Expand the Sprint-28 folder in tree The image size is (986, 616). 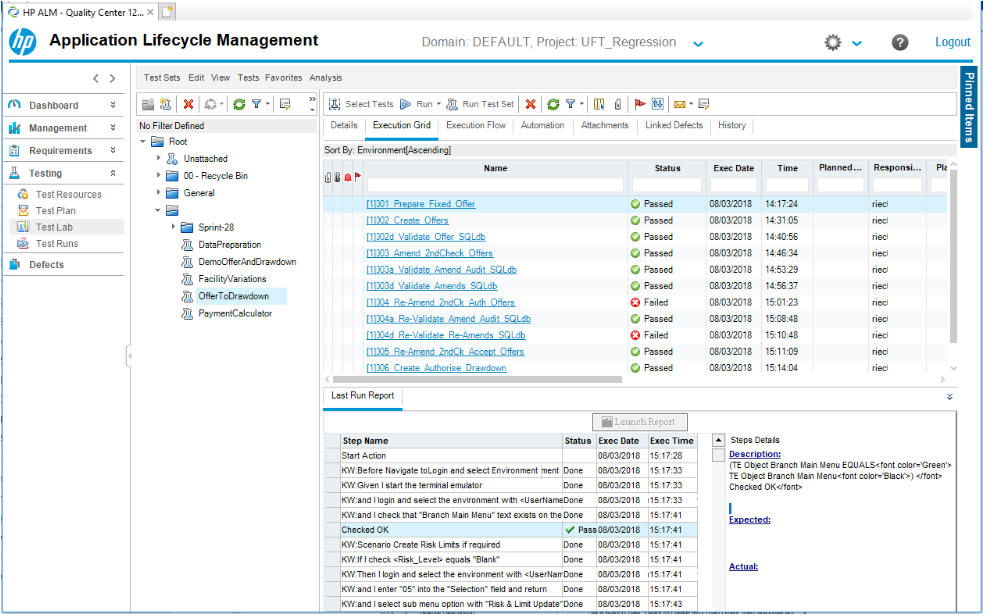pos(173,227)
